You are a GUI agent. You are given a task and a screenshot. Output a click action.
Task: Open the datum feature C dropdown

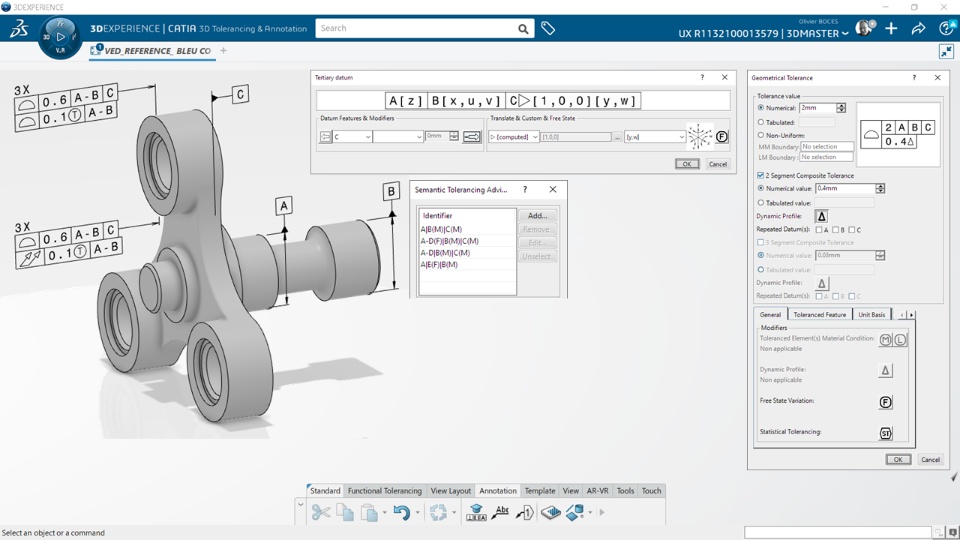coord(367,137)
